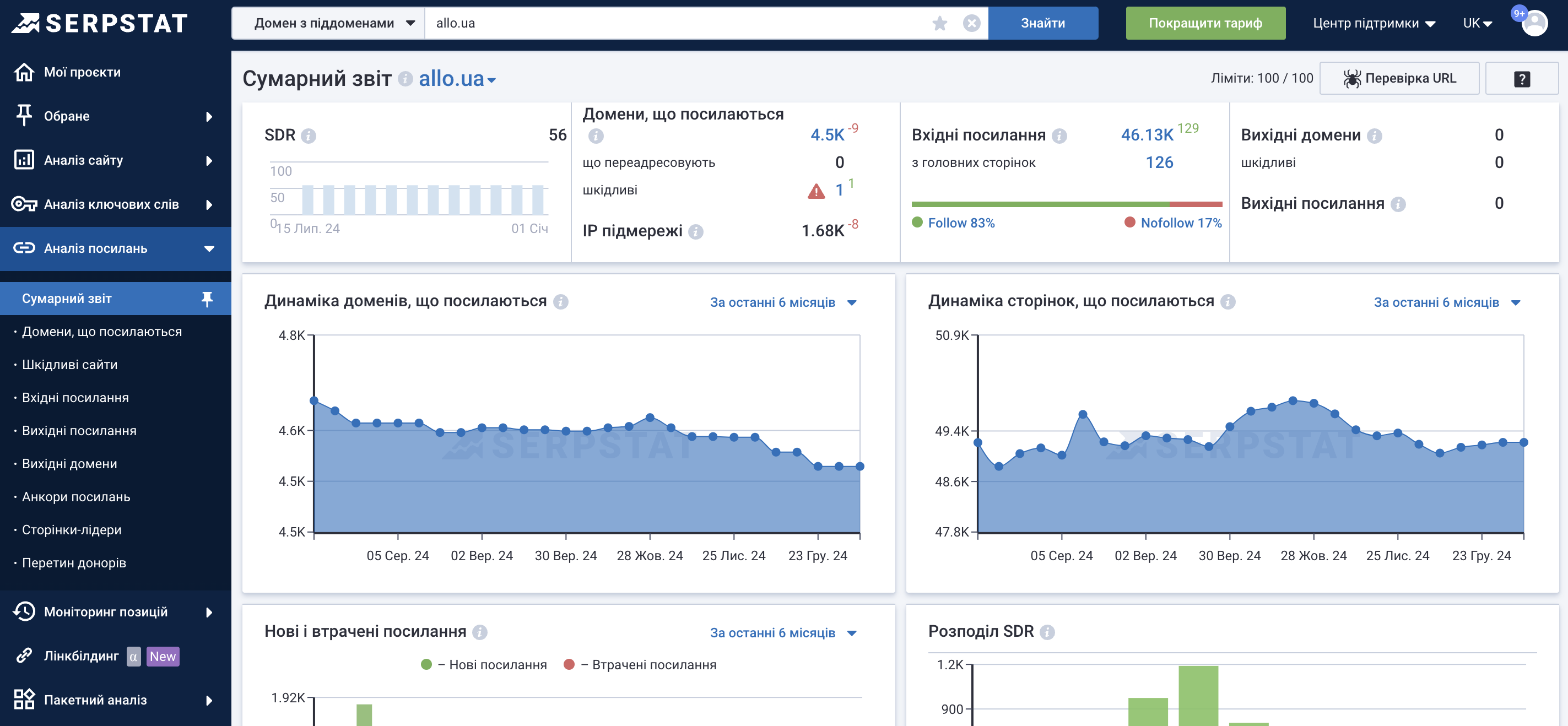Click the key icon for Аналіз ключових слів

click(x=24, y=204)
